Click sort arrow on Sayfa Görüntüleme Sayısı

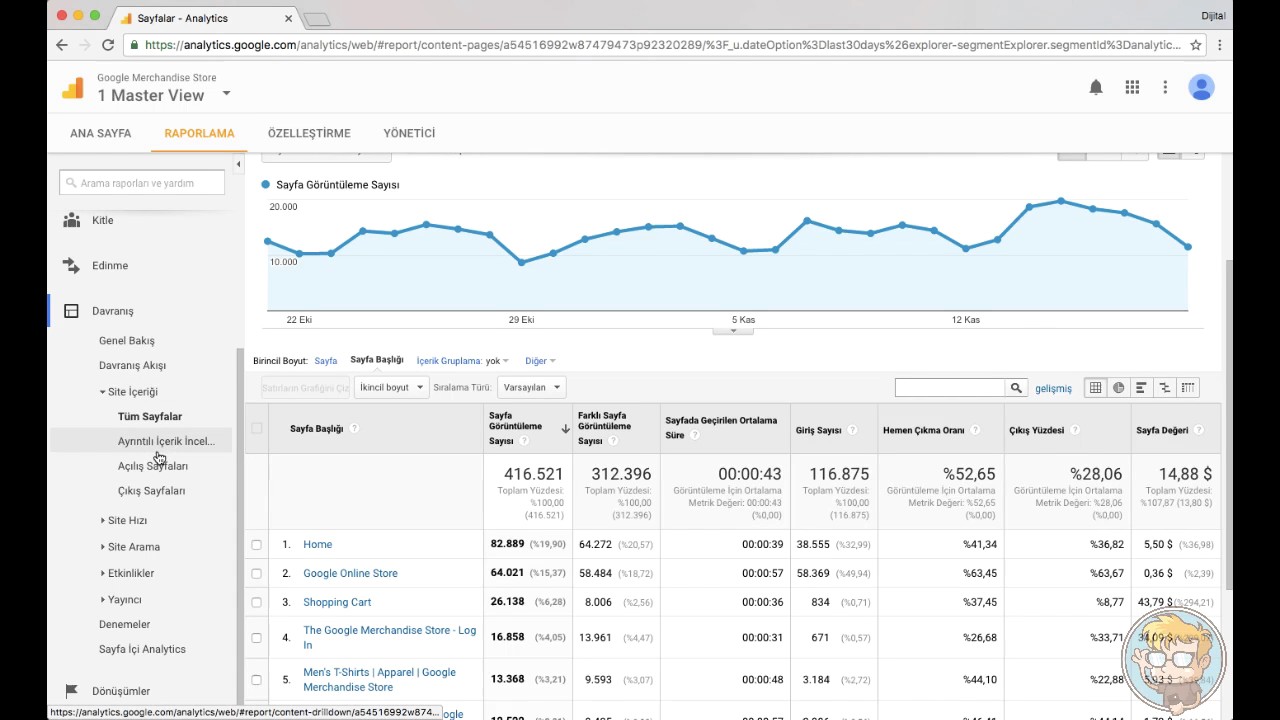[565, 429]
